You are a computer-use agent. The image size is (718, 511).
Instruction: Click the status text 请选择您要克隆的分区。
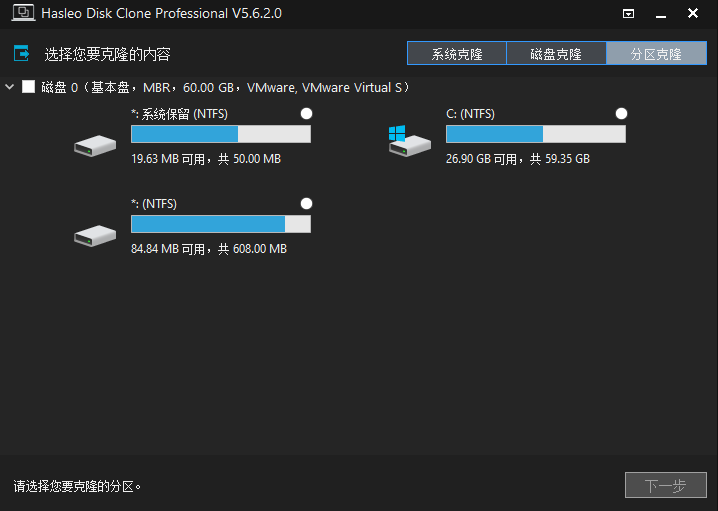click(x=77, y=486)
